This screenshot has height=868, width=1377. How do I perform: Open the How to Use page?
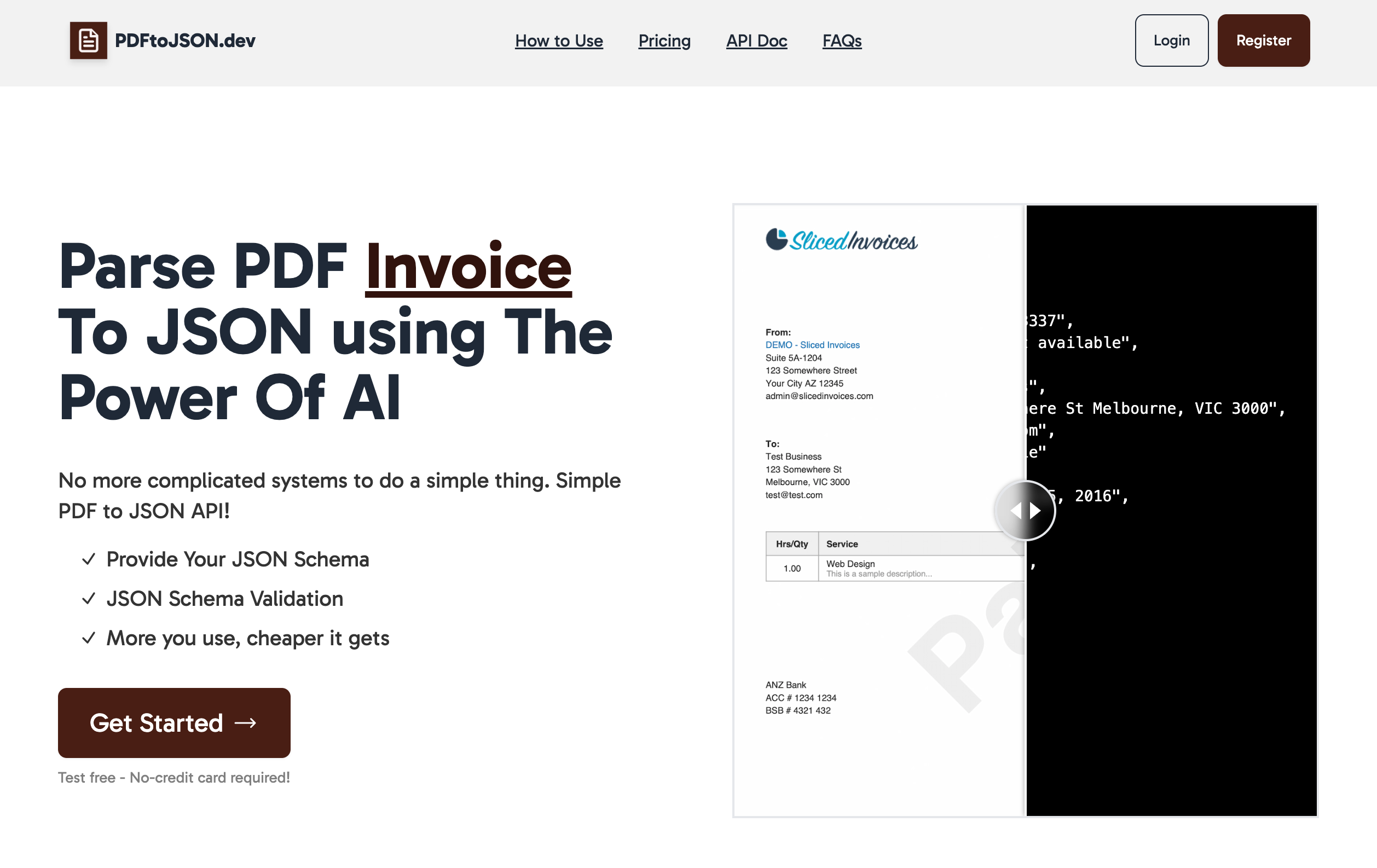(x=558, y=40)
